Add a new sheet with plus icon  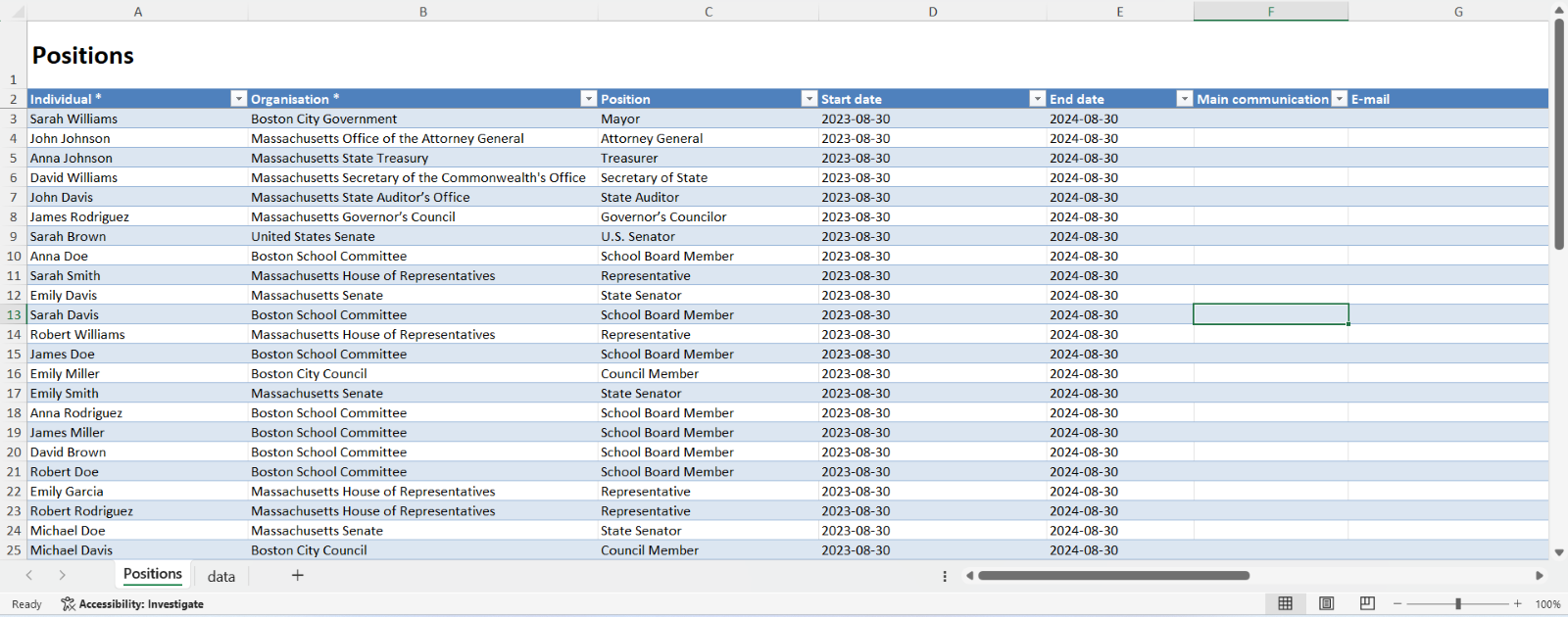(298, 576)
